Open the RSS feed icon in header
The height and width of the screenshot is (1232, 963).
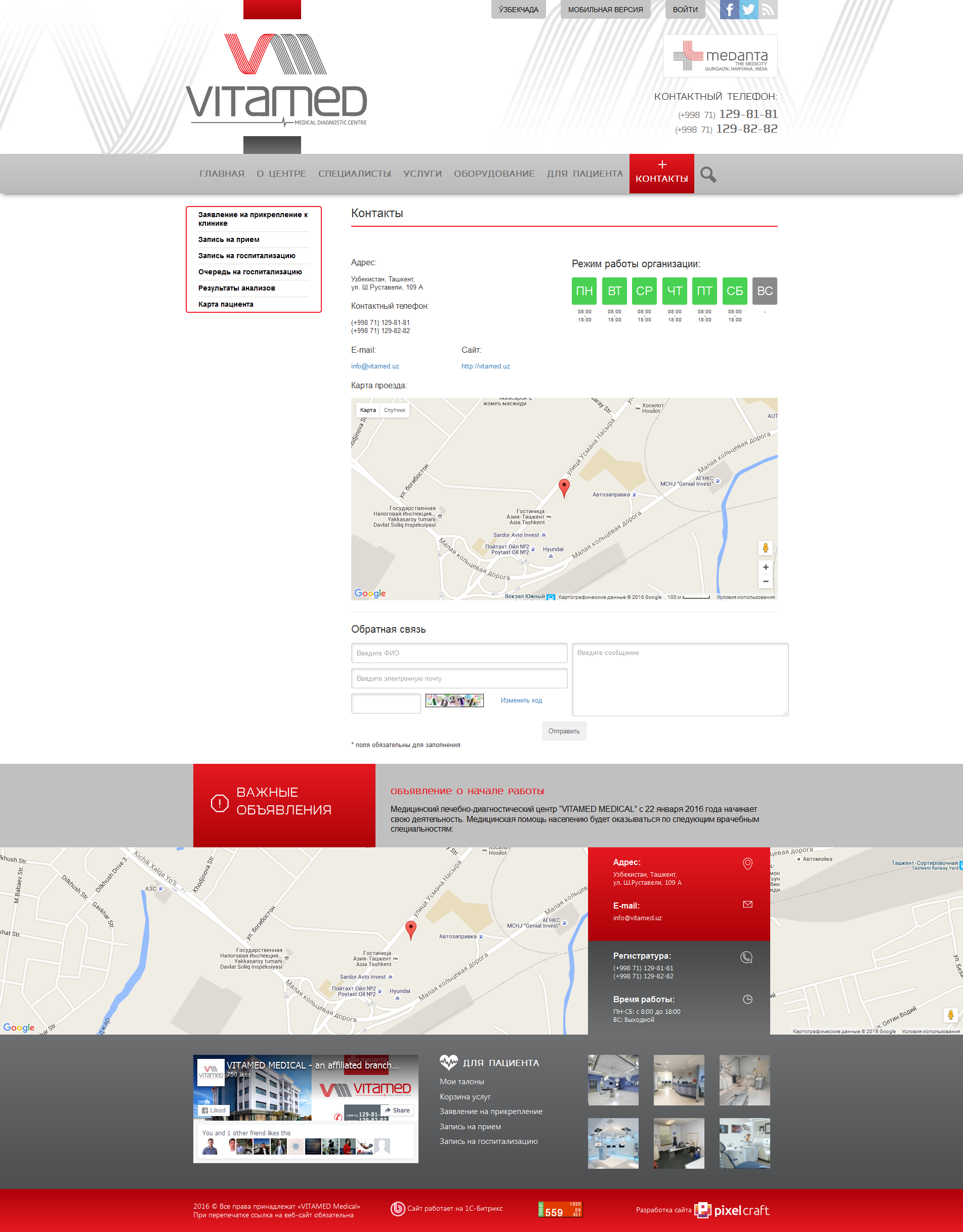coord(768,10)
